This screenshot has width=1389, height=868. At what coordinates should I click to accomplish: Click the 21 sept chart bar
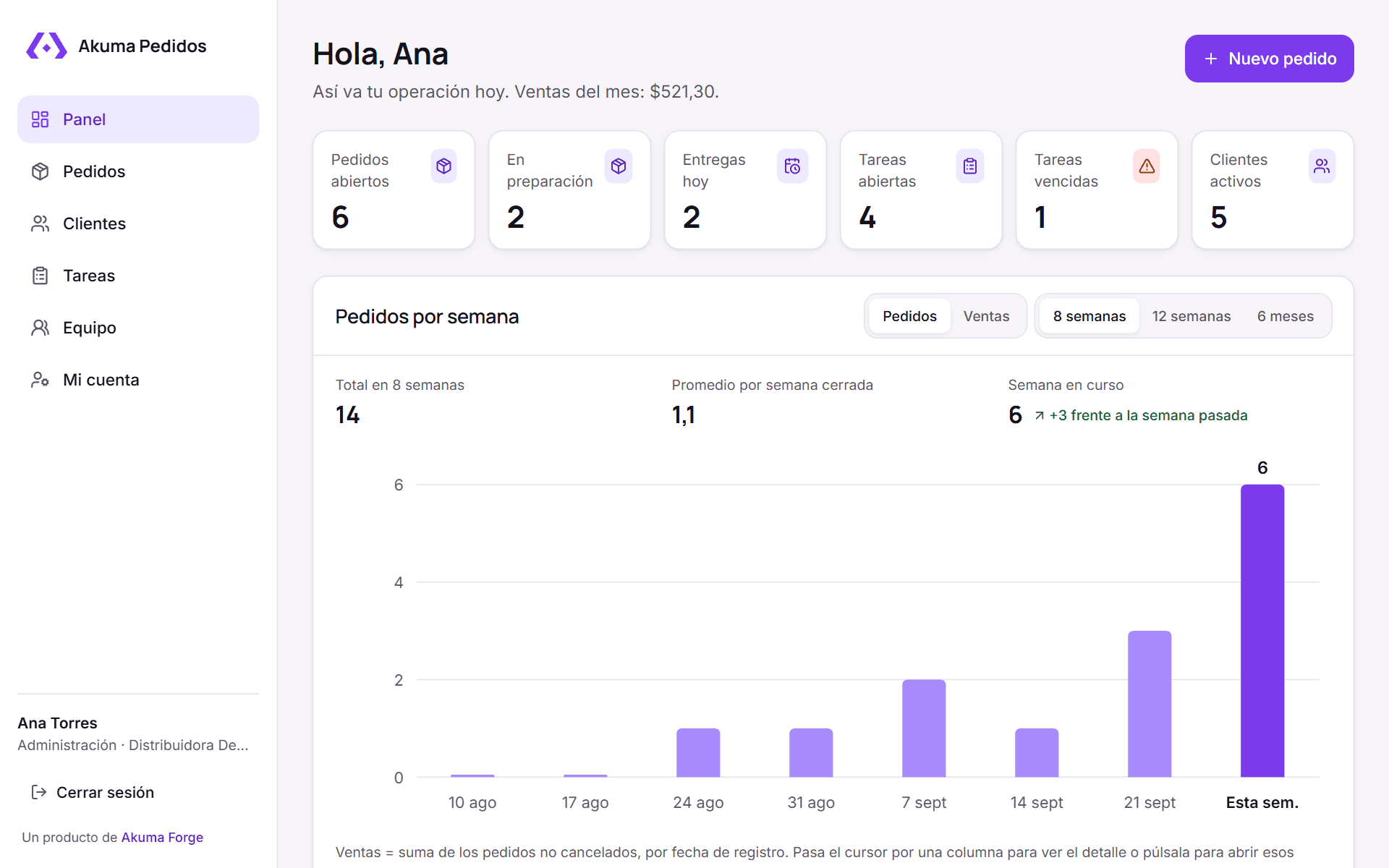1150,704
